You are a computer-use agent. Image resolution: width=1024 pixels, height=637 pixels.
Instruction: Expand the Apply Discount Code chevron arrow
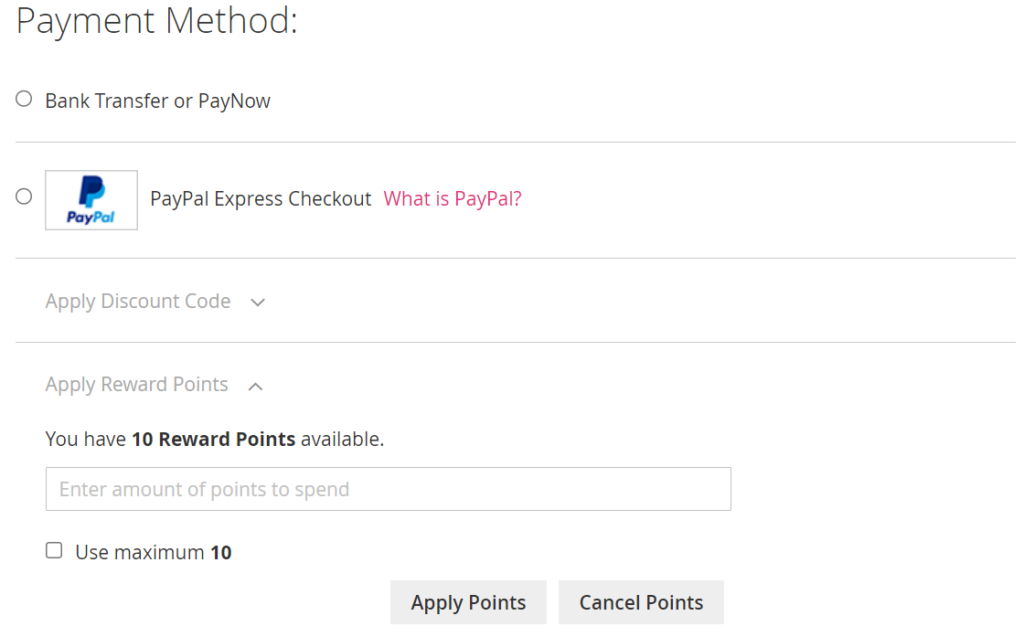pos(258,302)
